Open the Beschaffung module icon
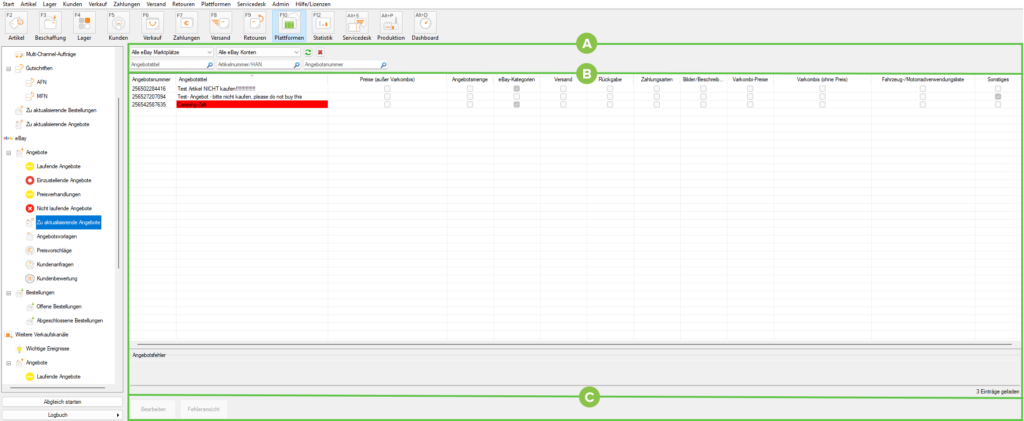This screenshot has width=1024, height=421. pos(50,24)
